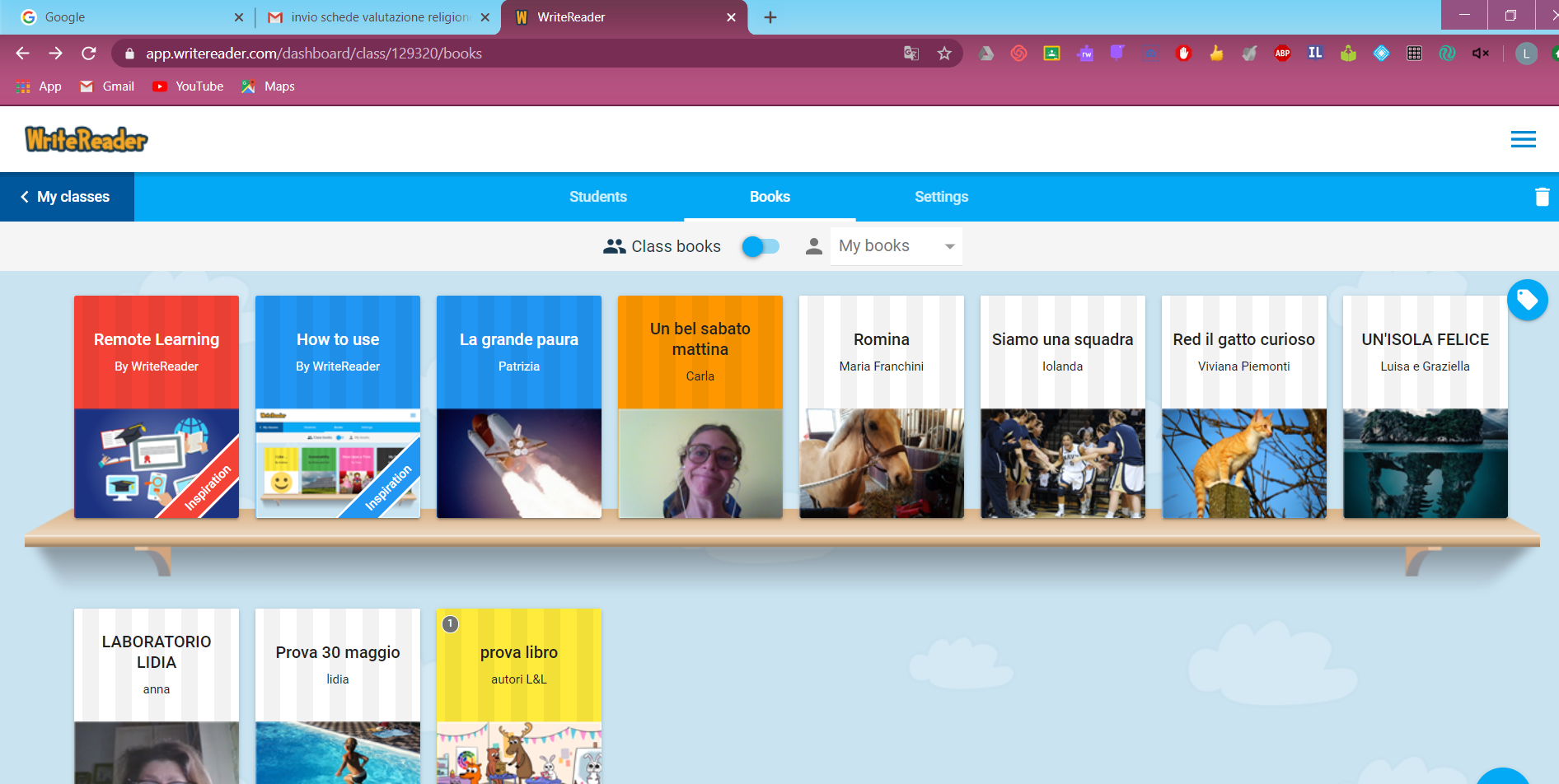Image resolution: width=1559 pixels, height=784 pixels.
Task: Bookmark this page with the star icon
Action: point(944,54)
